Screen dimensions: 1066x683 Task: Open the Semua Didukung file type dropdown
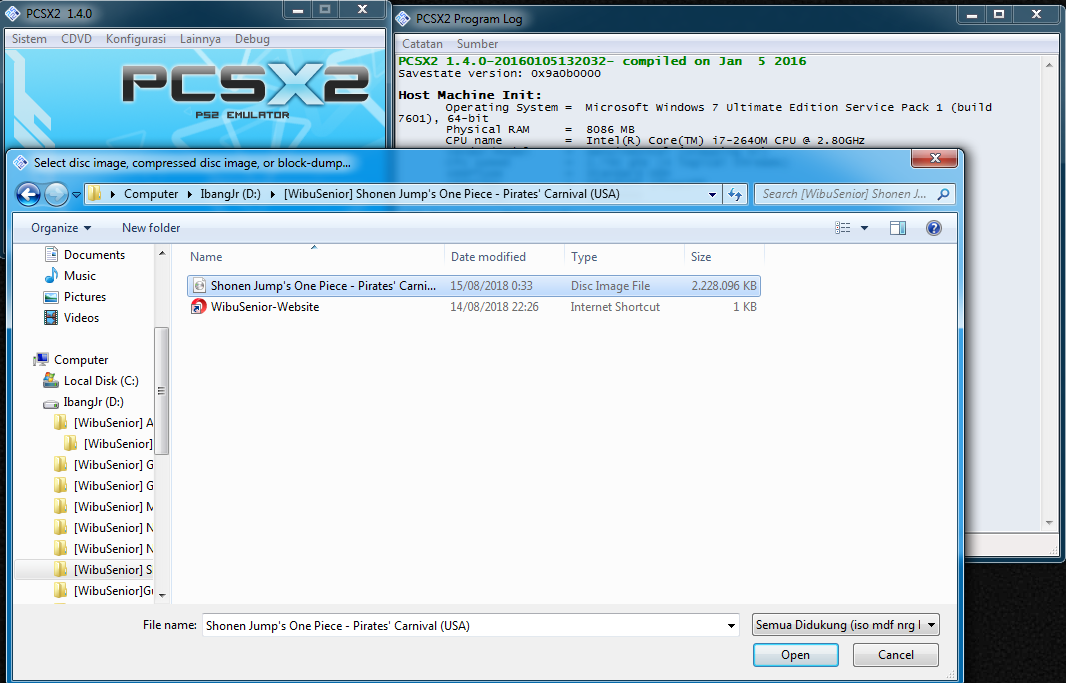pyautogui.click(x=845, y=624)
